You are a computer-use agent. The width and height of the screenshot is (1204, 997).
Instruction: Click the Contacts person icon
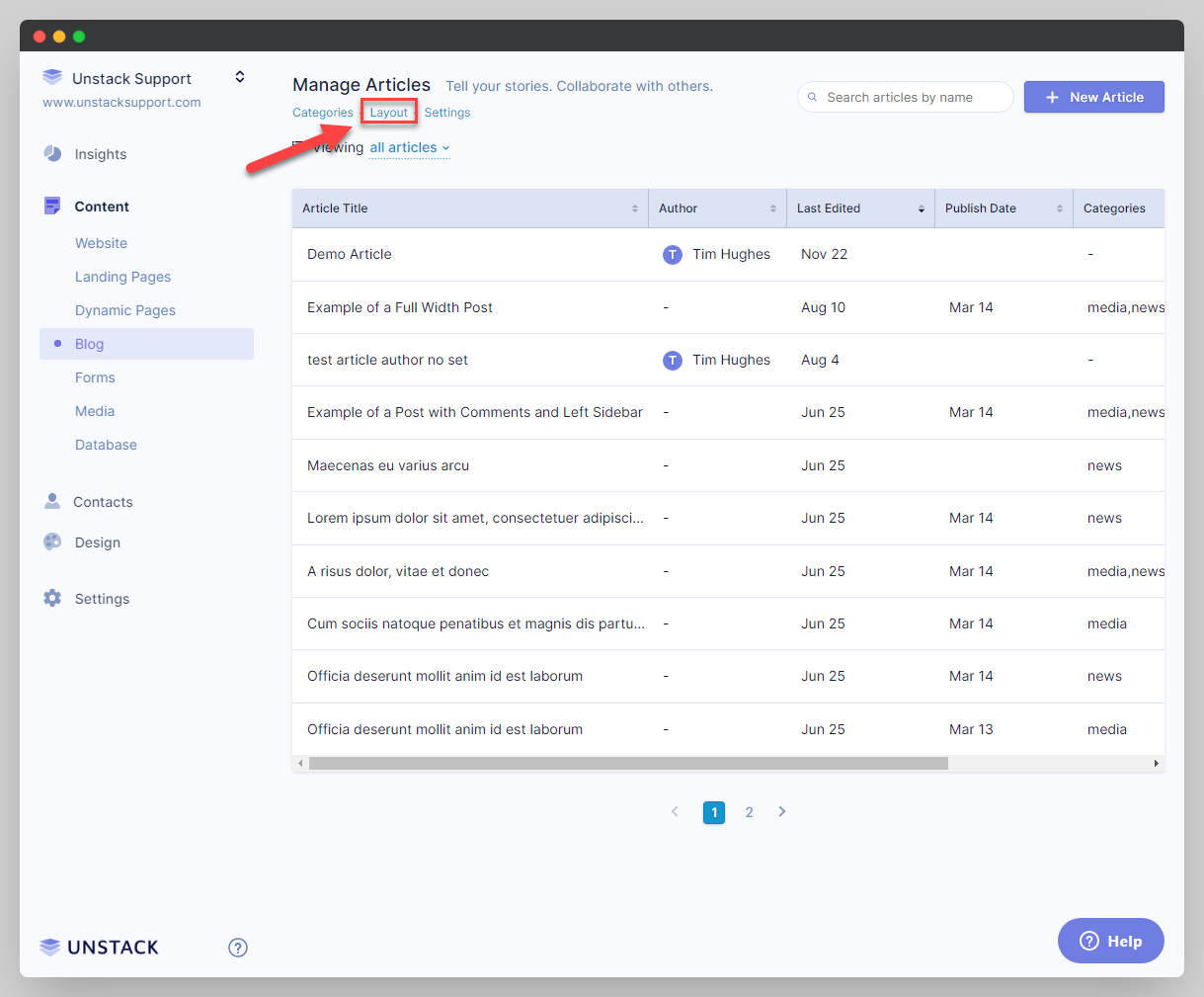click(52, 501)
